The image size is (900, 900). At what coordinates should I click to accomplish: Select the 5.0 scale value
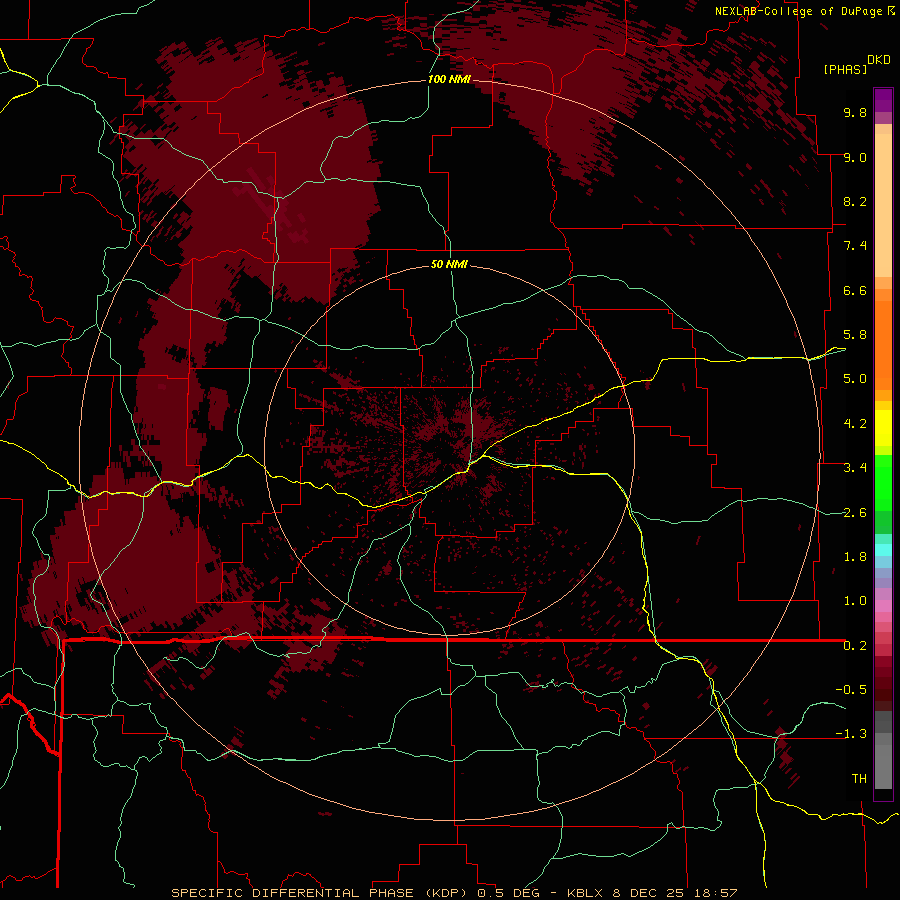[855, 379]
